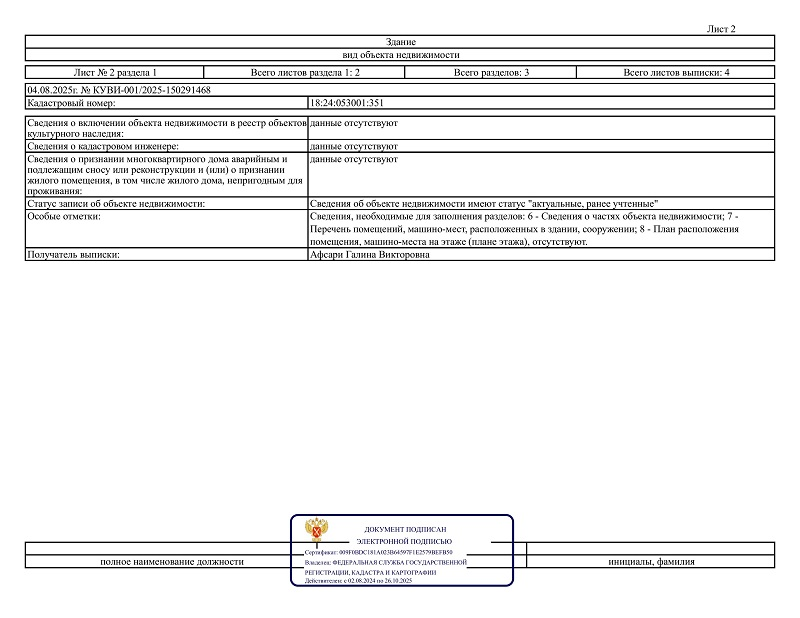The height and width of the screenshot is (618, 800).
Task: Click the "Лист 2" page label
Action: click(x=721, y=29)
